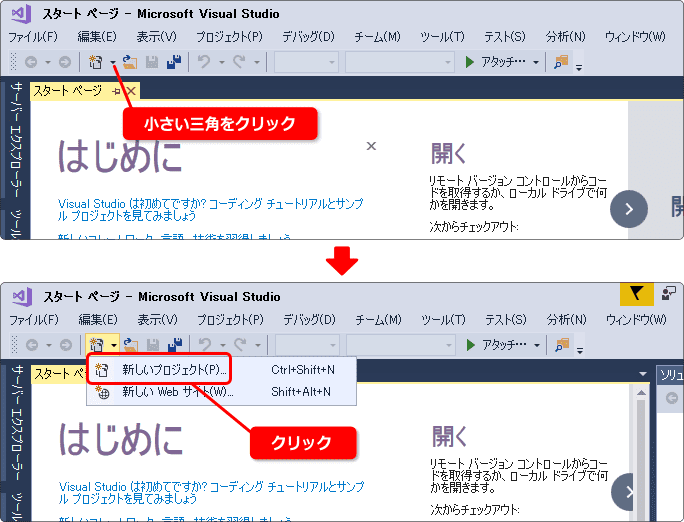Click the Redo arrow in lower window toolbar
Screen dimensions: 684x522
tap(239, 345)
